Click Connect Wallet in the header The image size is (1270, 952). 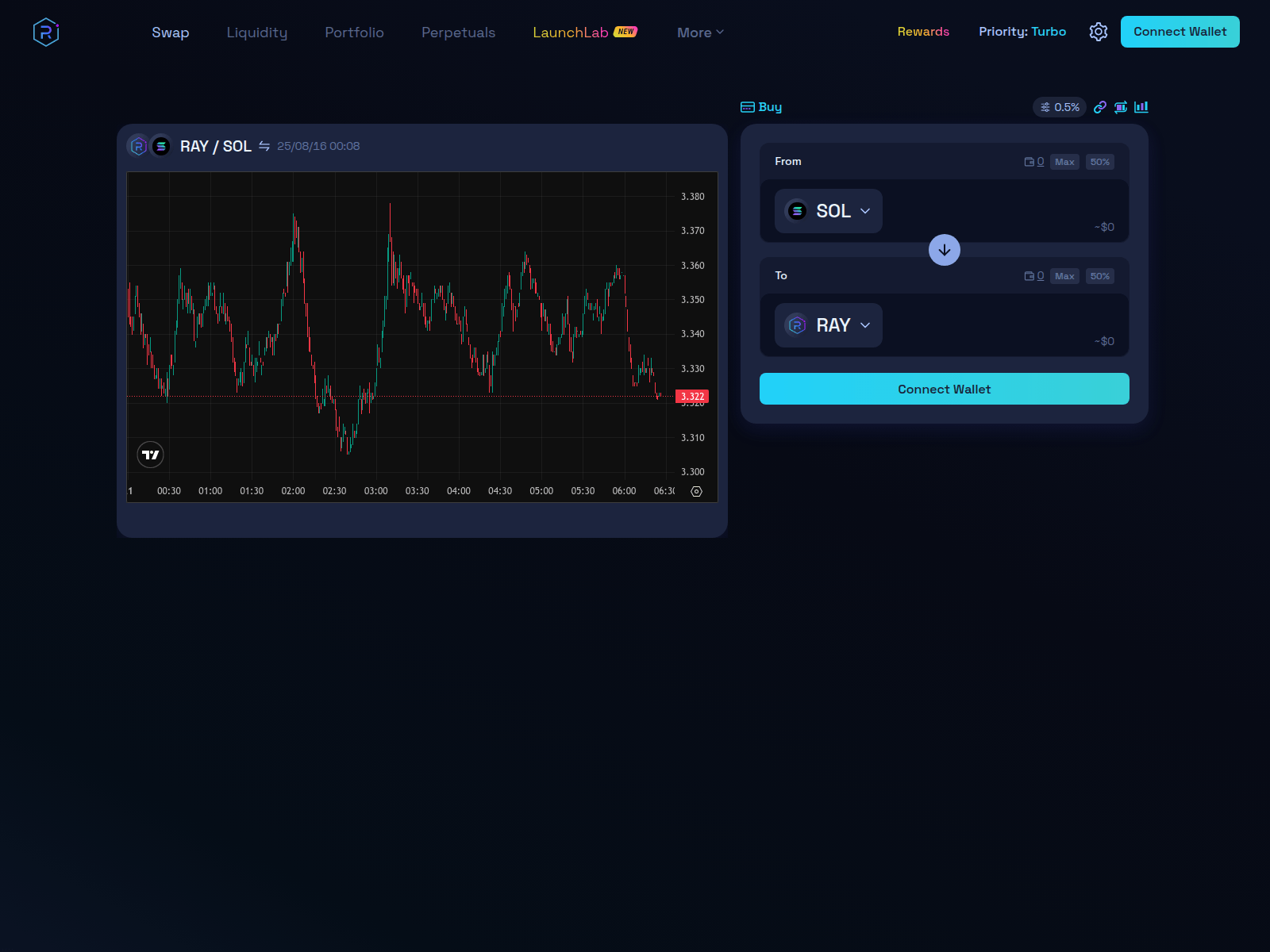pos(1180,32)
